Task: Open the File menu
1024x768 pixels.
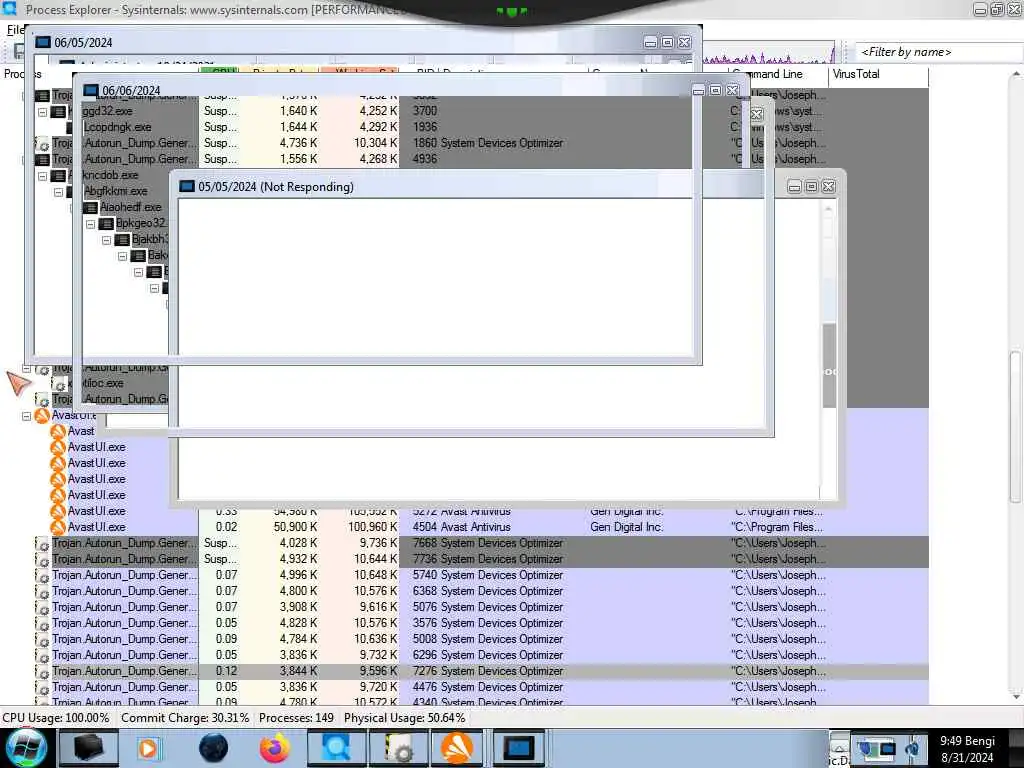Action: click(14, 30)
